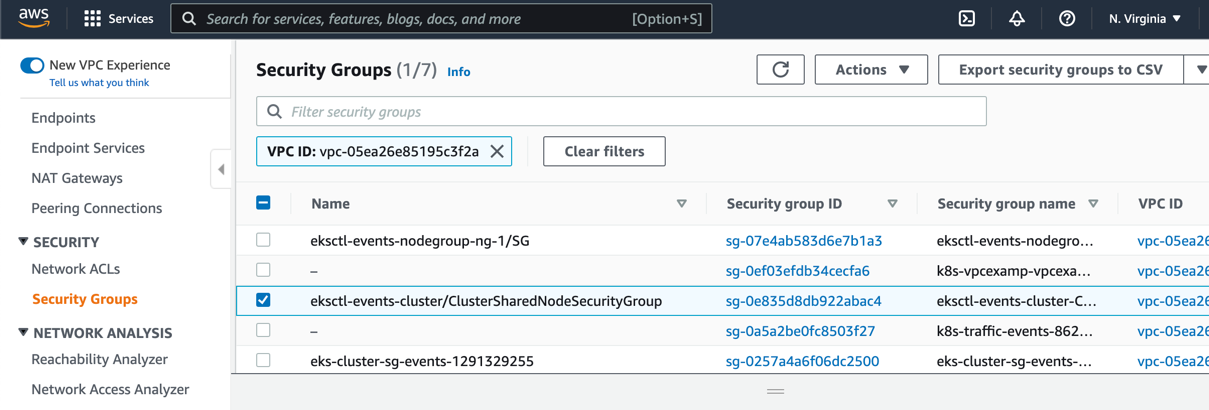Open security group sg-0a5a2be0fc8503f27

[800, 331]
